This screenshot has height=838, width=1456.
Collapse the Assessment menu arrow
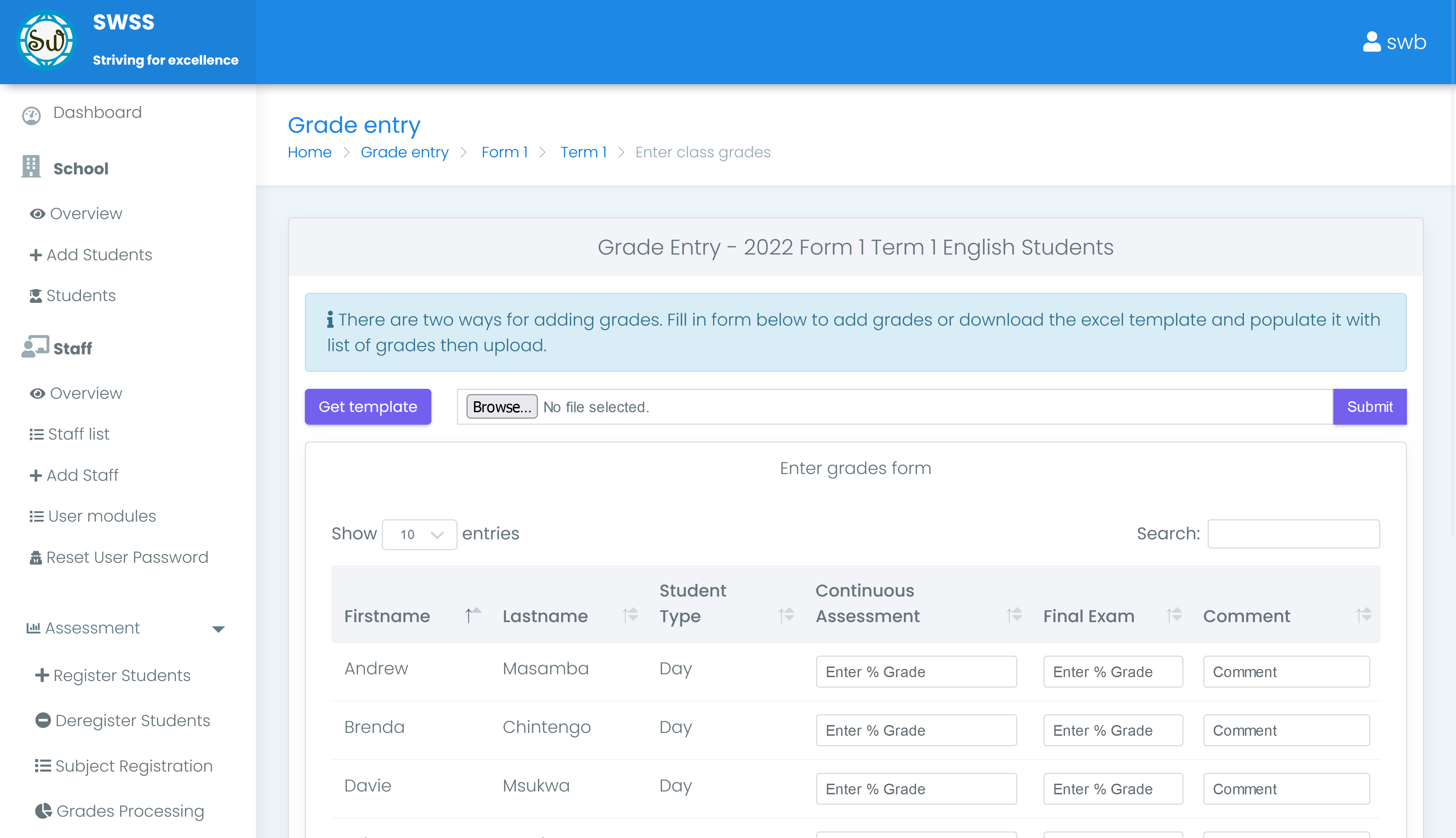coord(218,629)
